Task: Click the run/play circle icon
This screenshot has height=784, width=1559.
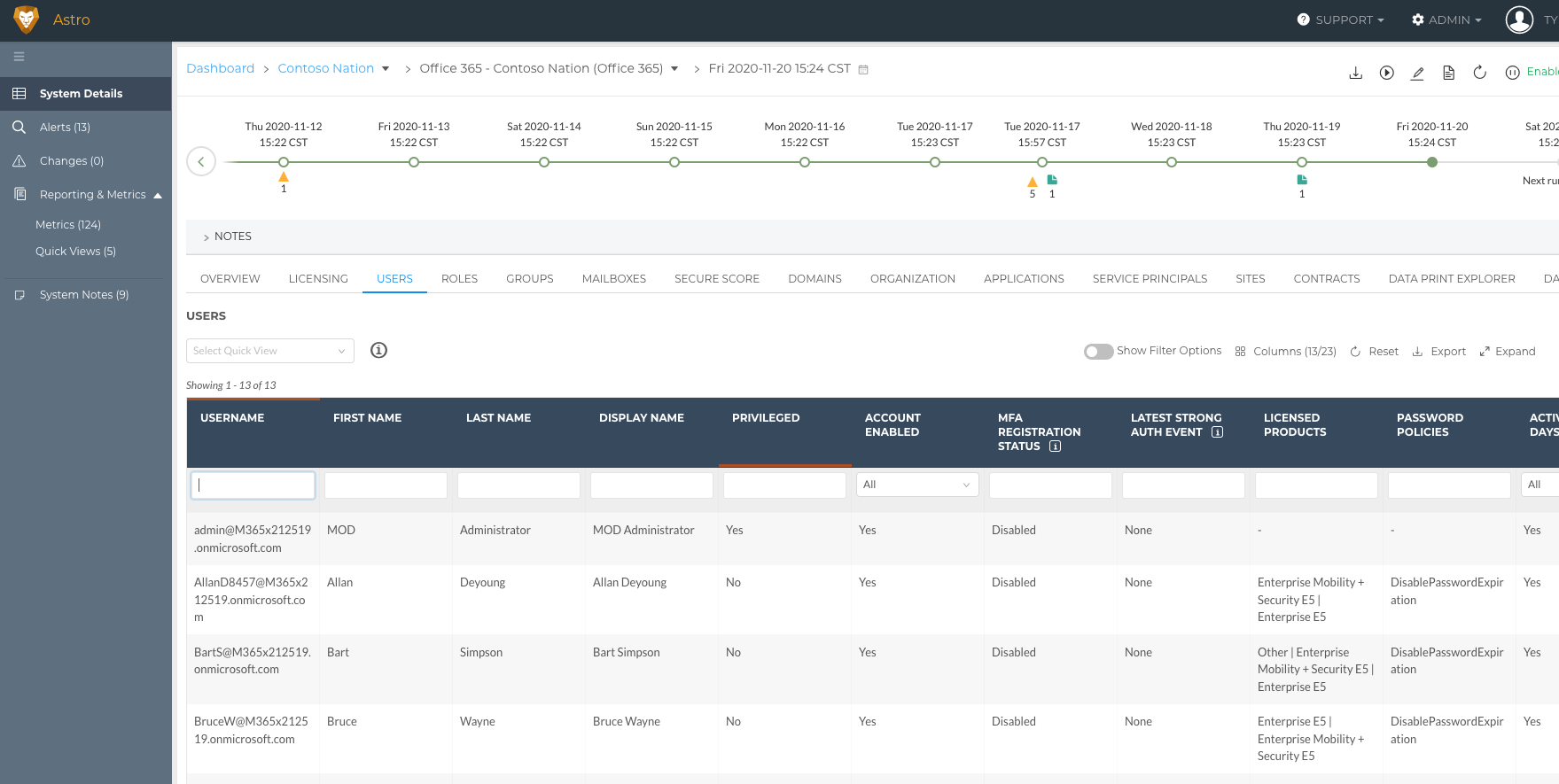Action: coord(1387,73)
